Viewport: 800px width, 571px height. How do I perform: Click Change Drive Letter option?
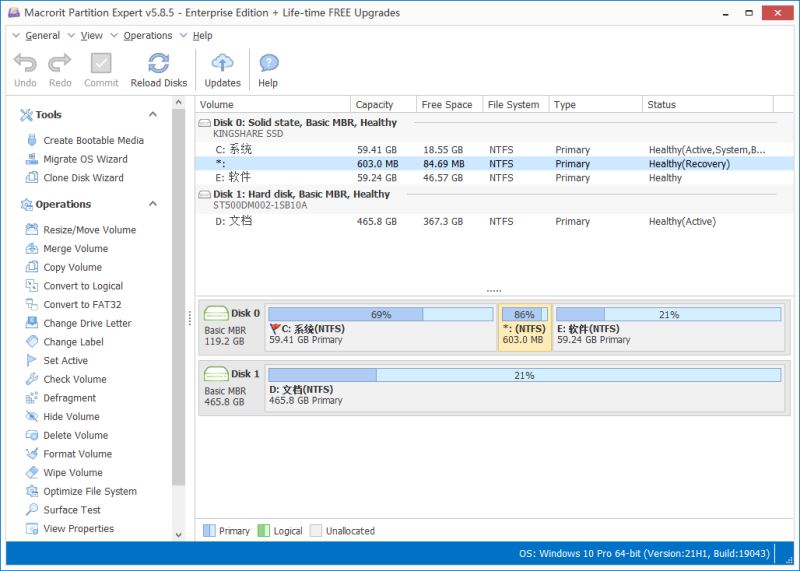[x=87, y=323]
